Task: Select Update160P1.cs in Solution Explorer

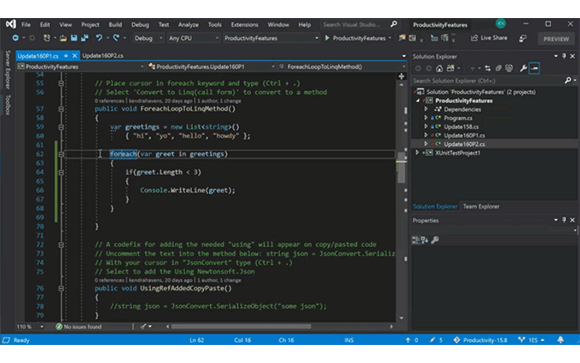Action: click(464, 135)
